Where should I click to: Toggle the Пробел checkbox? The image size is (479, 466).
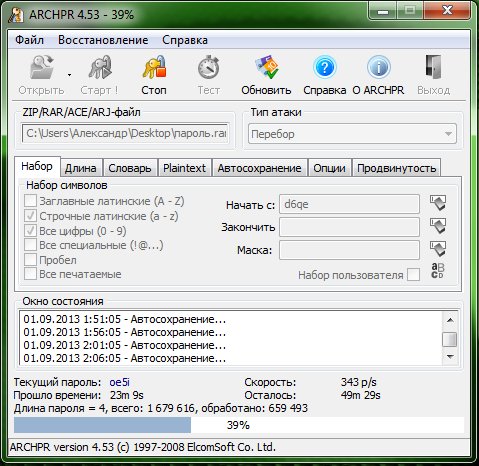[30, 259]
